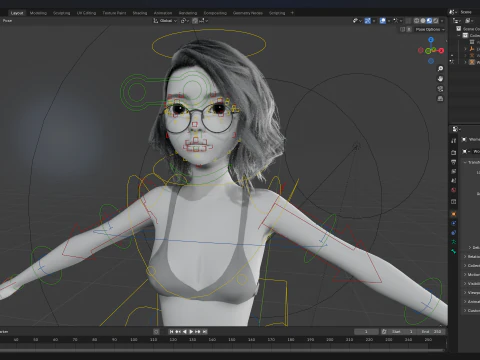The image size is (480, 360).
Task: Open the Pose Options dropdown
Action: (430, 29)
